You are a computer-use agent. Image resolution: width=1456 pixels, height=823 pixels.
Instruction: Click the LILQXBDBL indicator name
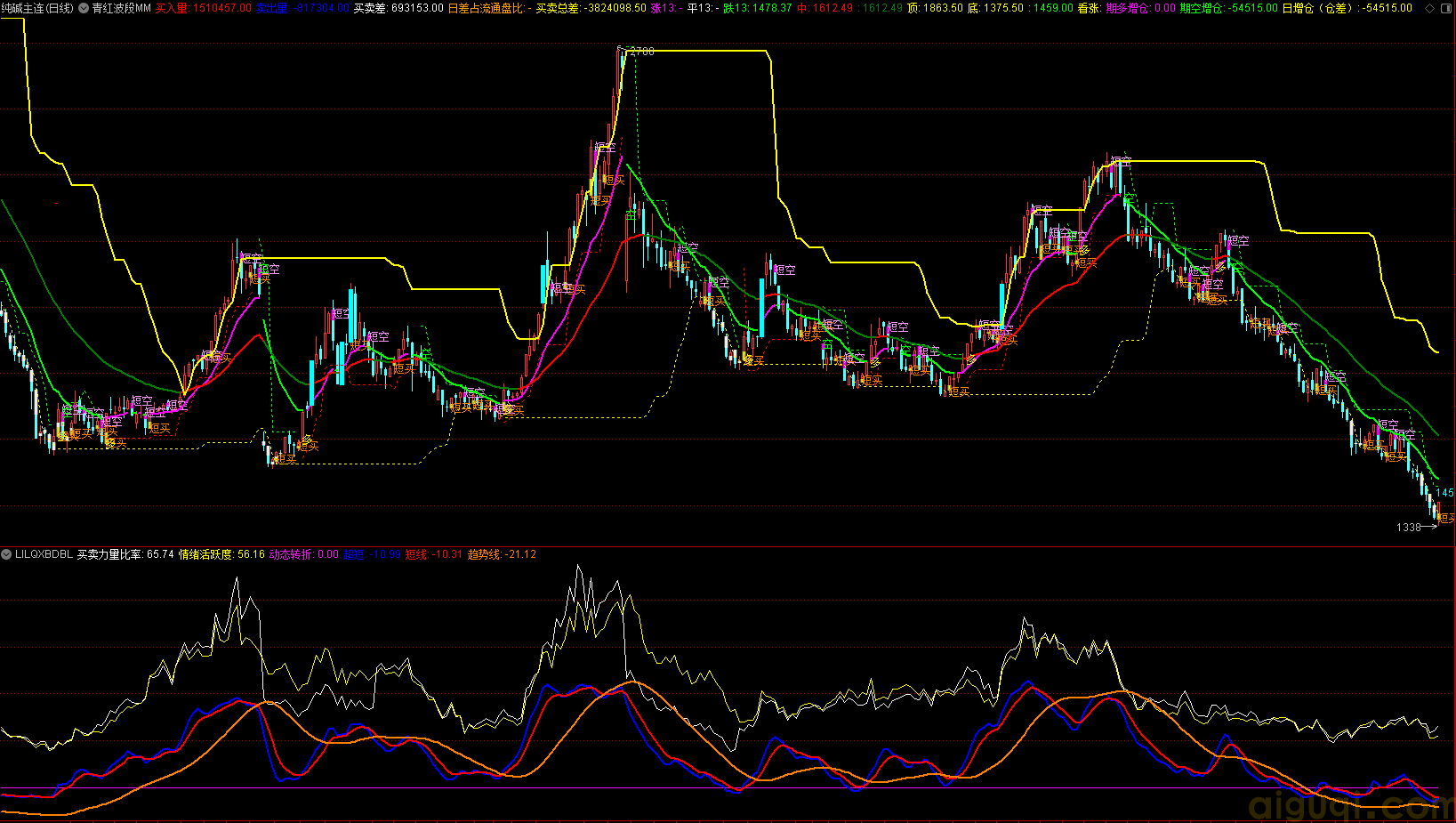(44, 554)
